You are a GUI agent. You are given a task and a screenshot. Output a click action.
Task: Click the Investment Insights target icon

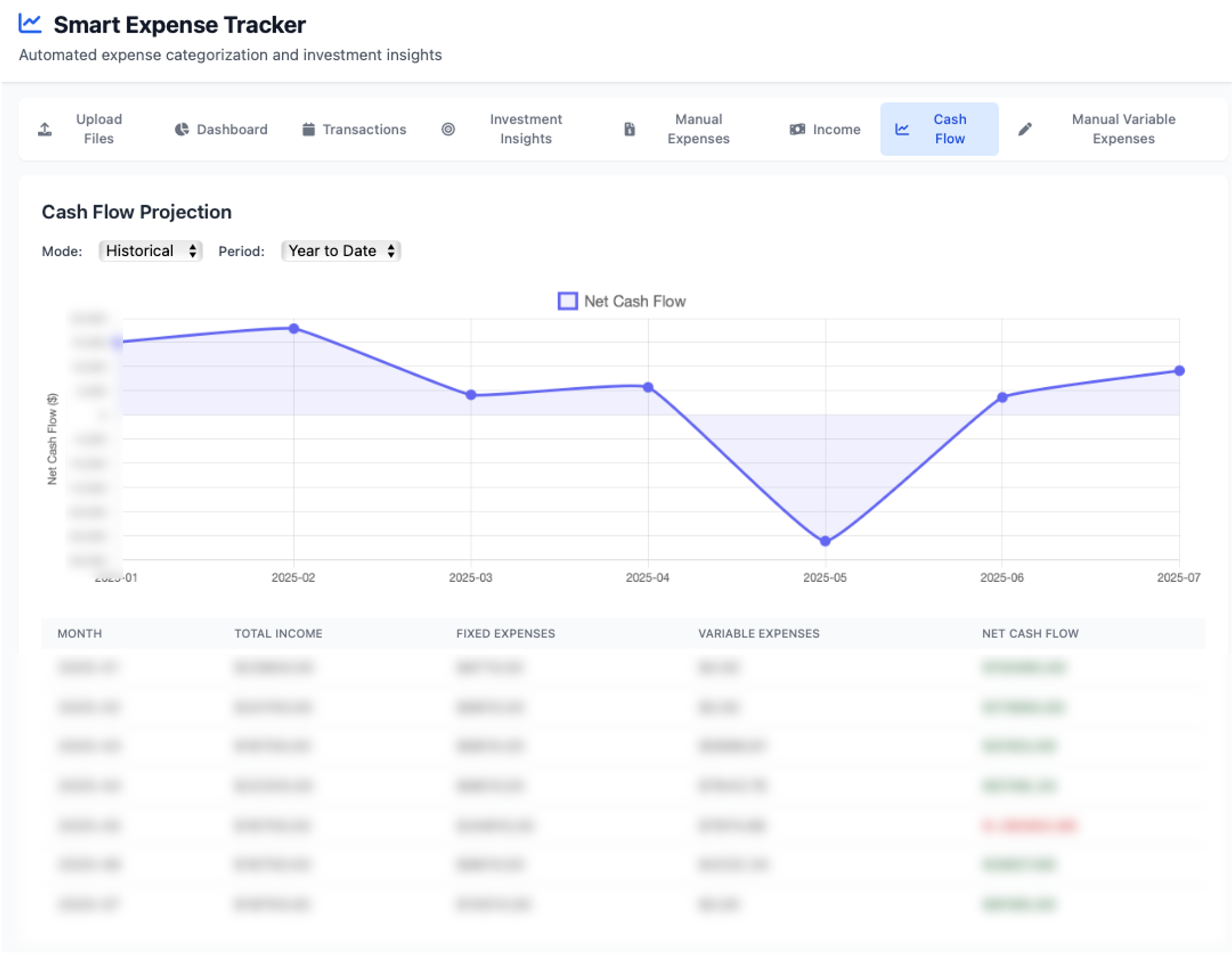pyautogui.click(x=448, y=129)
